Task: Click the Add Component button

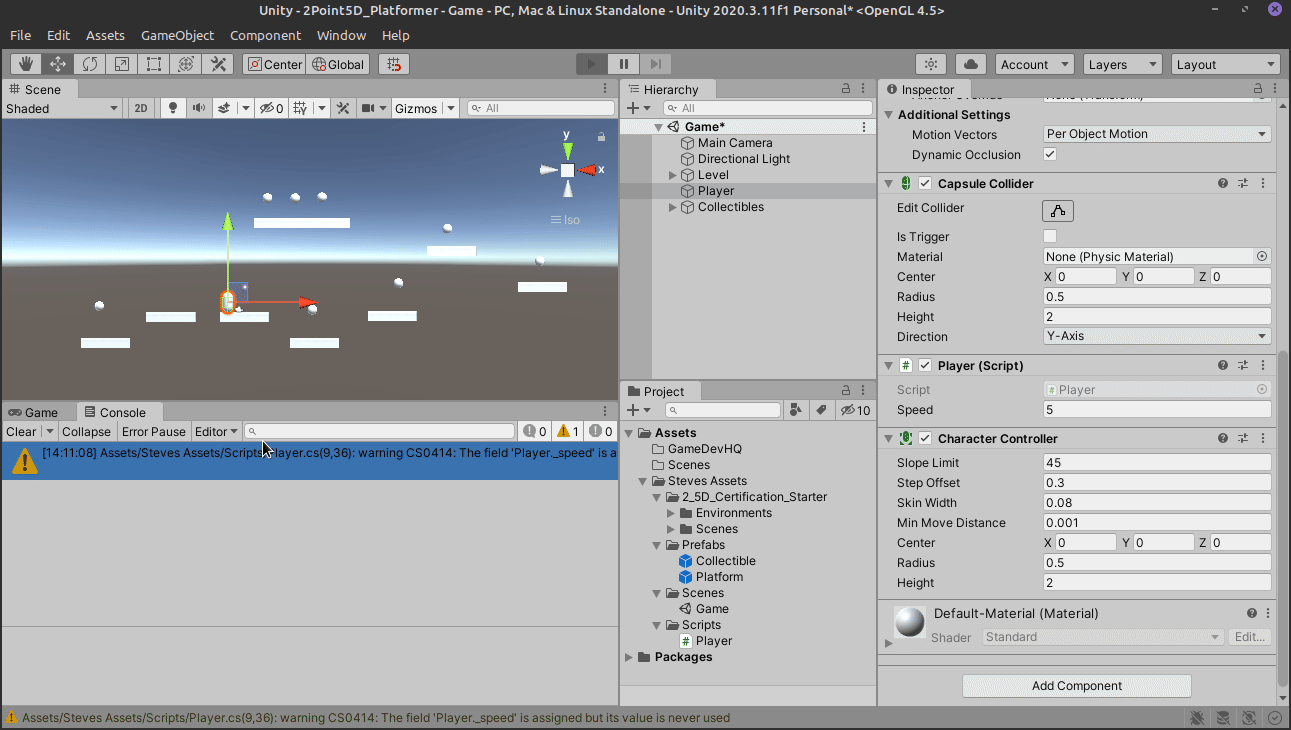Action: (x=1076, y=685)
